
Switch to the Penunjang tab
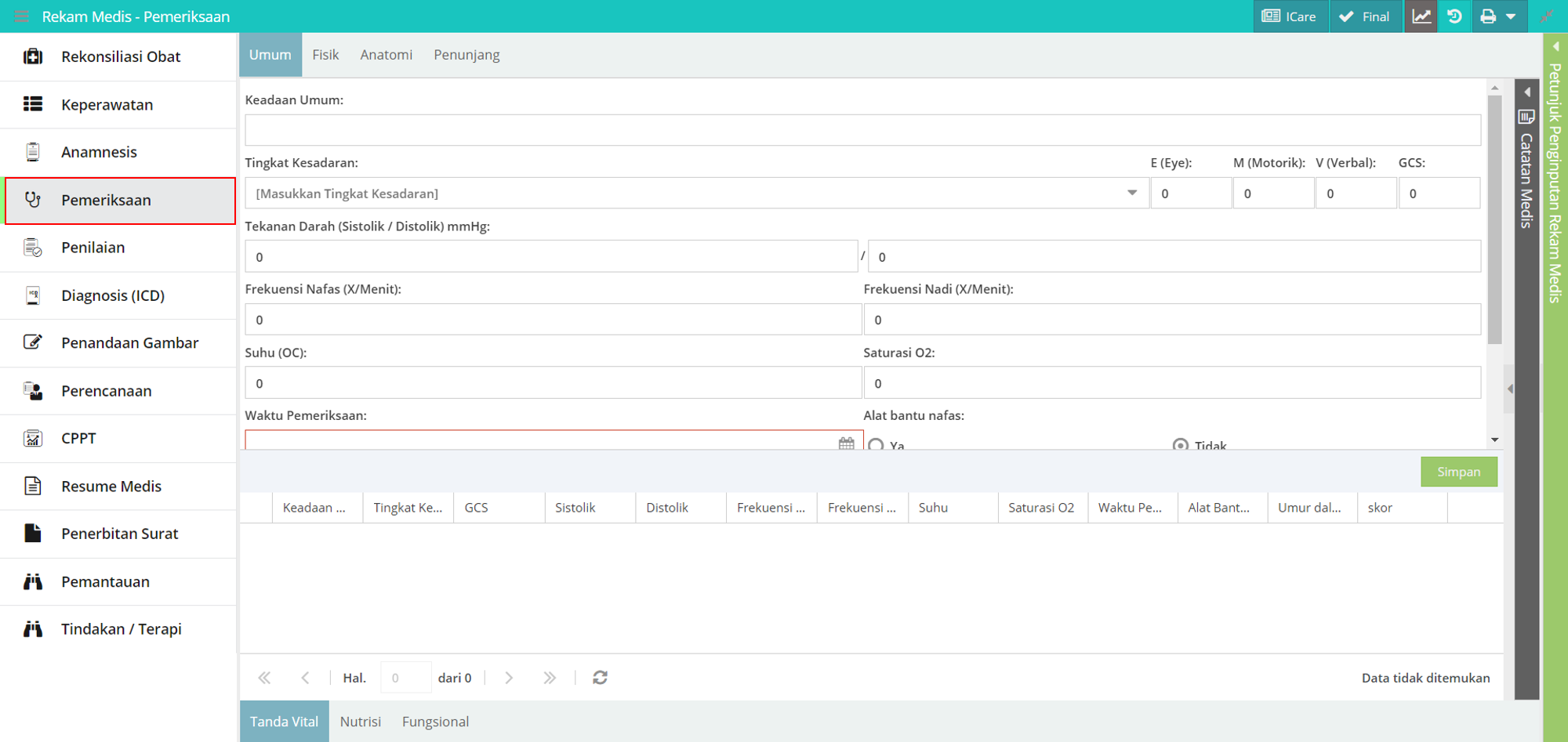(x=466, y=55)
